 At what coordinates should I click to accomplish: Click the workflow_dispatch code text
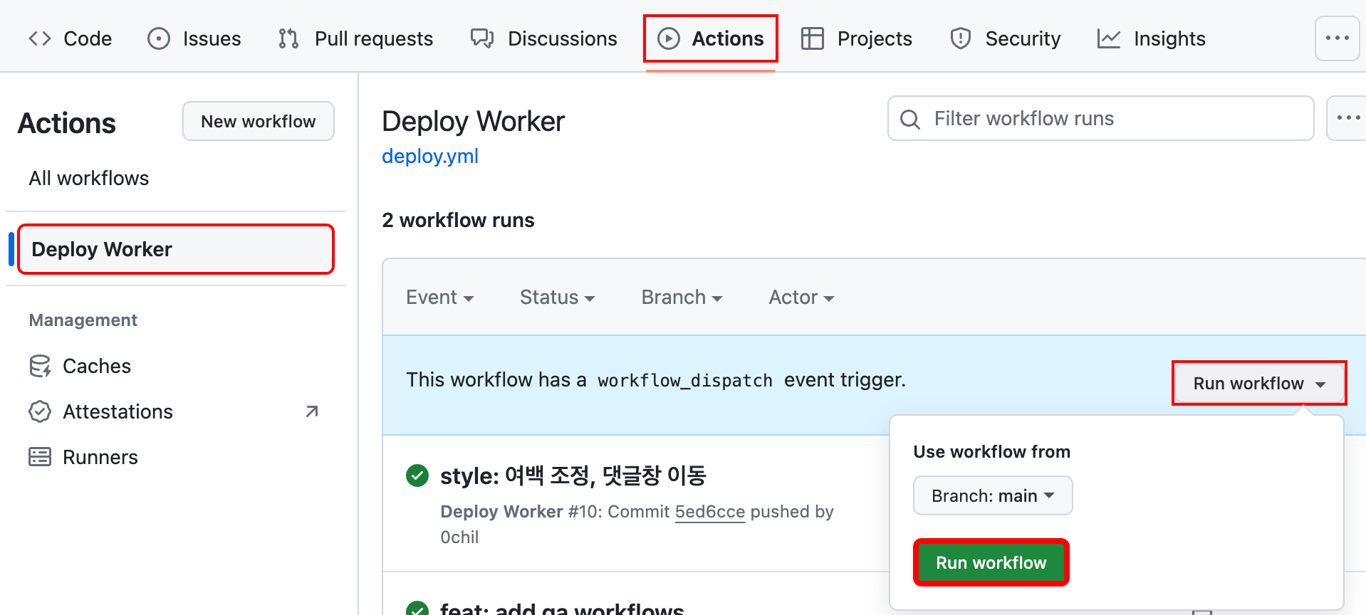685,381
